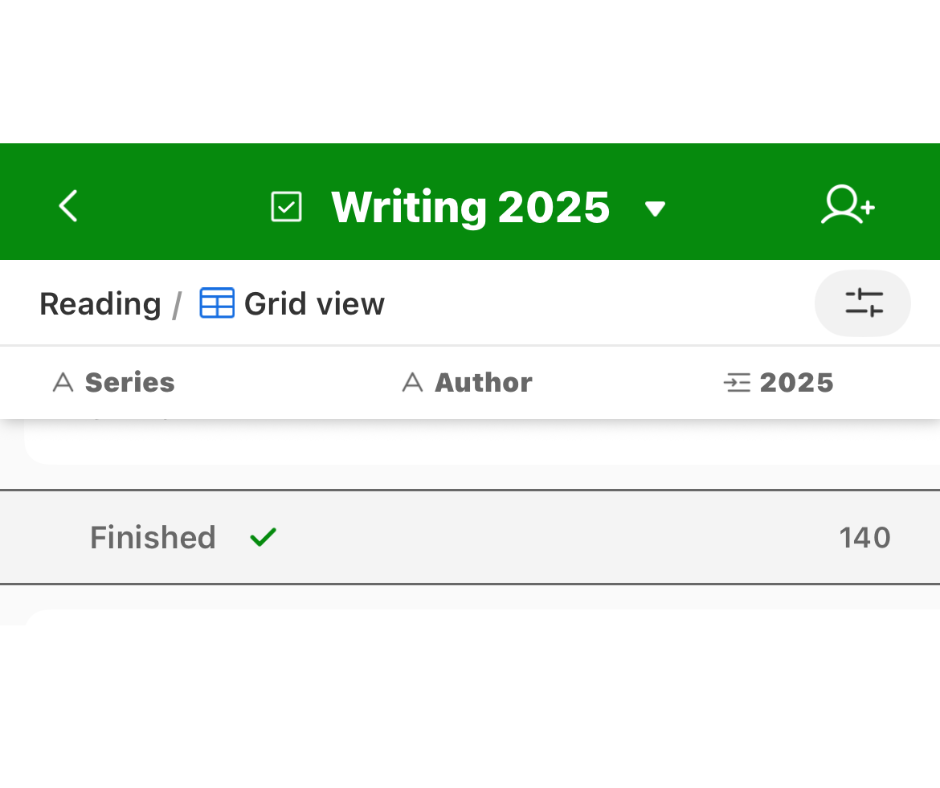940x788 pixels.
Task: Click the checkbox icon beside Writing 2025
Action: pyautogui.click(x=286, y=207)
